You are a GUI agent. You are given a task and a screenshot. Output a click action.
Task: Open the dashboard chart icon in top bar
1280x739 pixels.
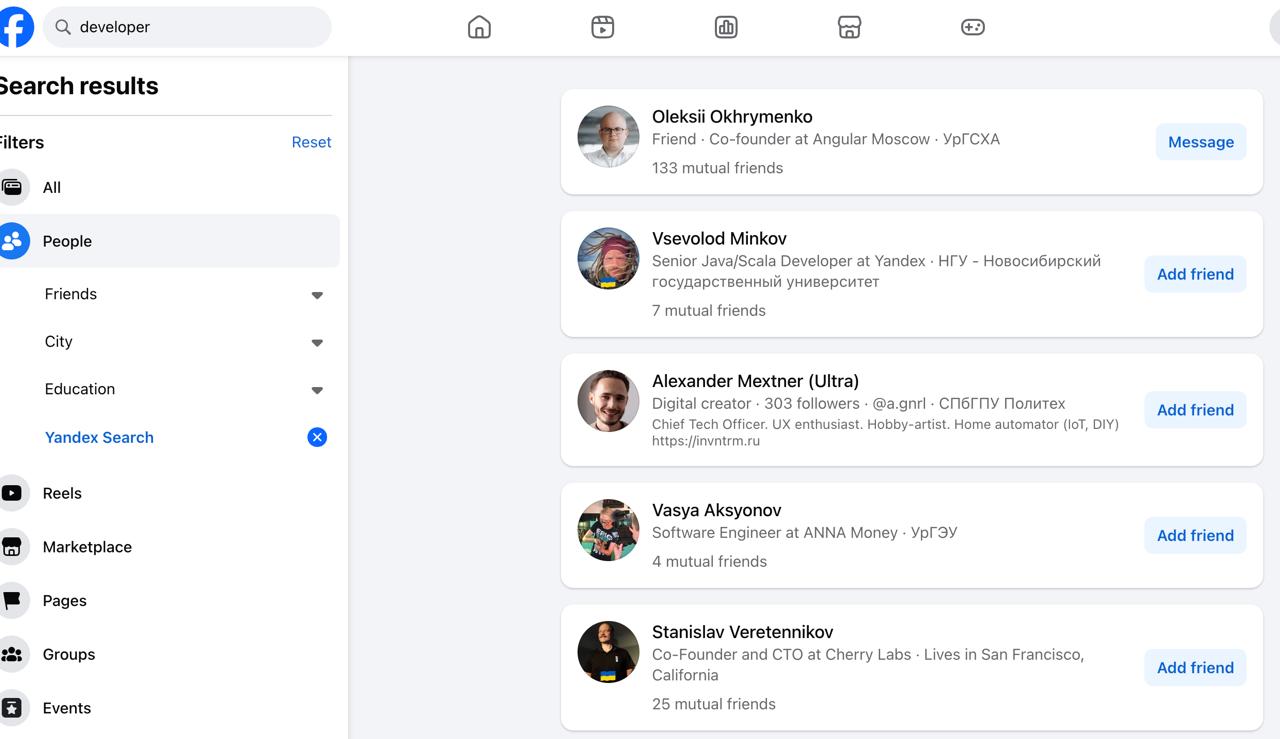pyautogui.click(x=726, y=27)
